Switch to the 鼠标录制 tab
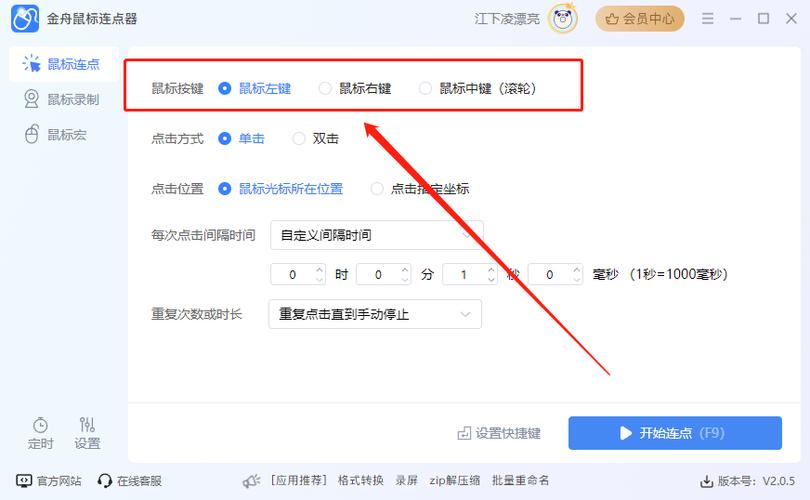Screen dimensions: 810x500 (62, 99)
